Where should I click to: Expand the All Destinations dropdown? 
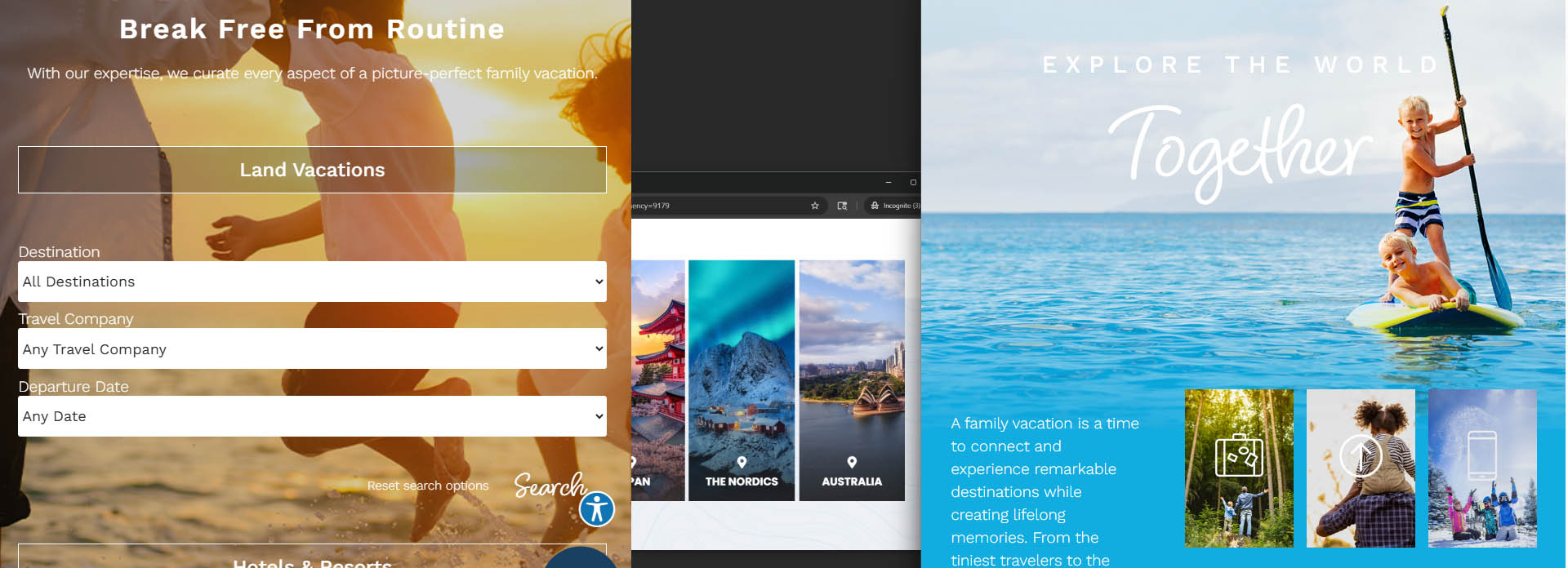point(312,282)
